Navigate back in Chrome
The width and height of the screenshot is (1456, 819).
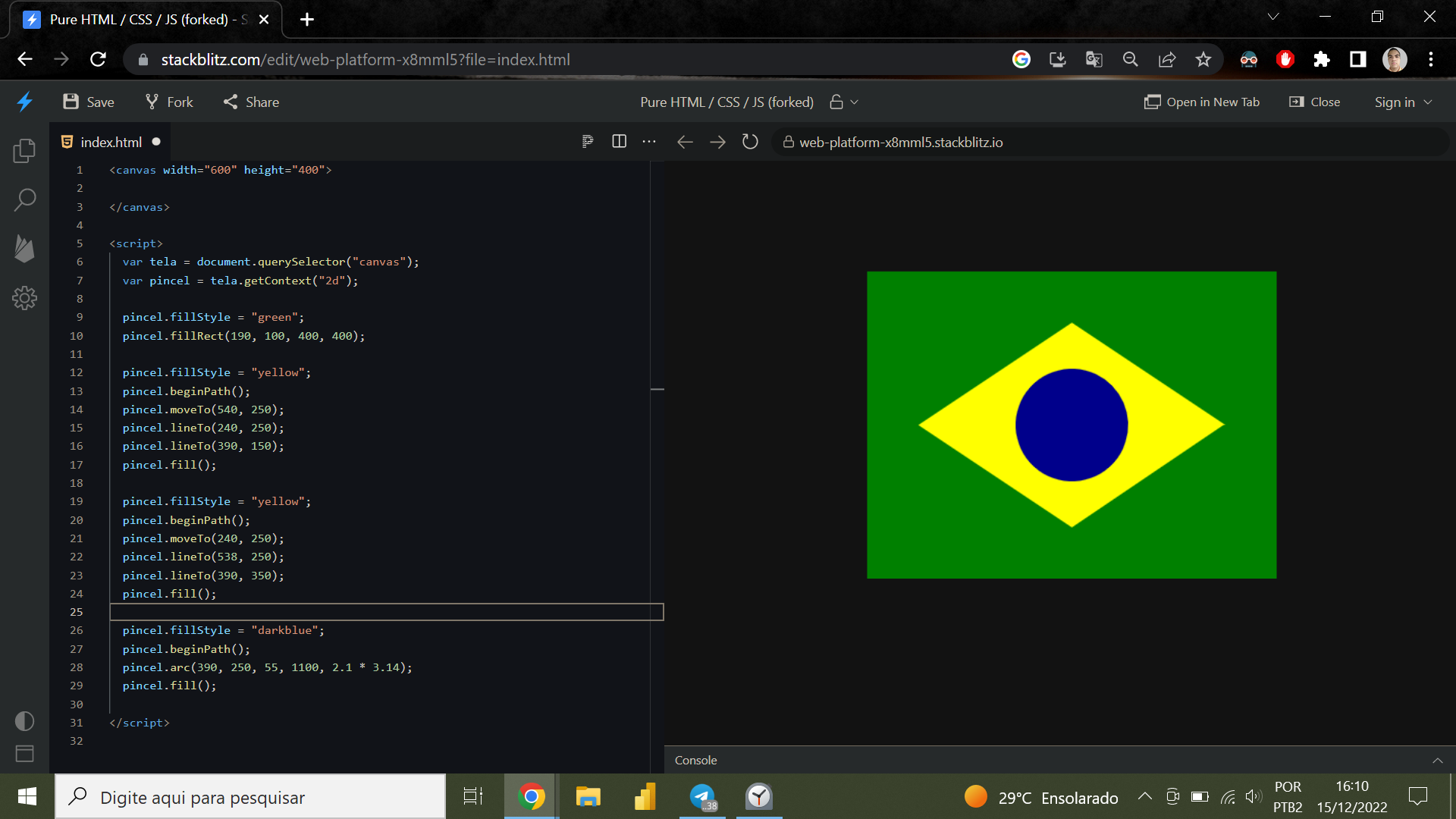click(x=25, y=59)
